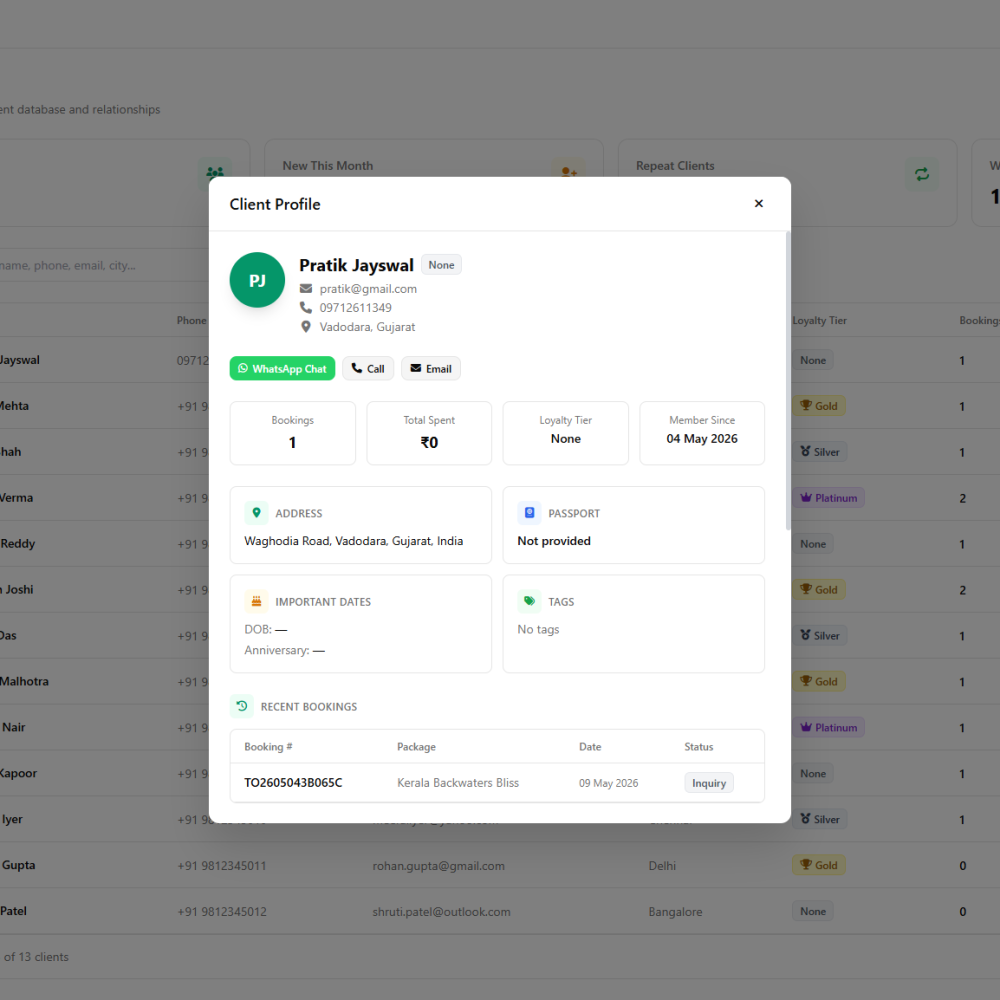Click Kerala Backwaters Bliss package
Image resolution: width=1000 pixels, height=1000 pixels.
click(x=458, y=783)
